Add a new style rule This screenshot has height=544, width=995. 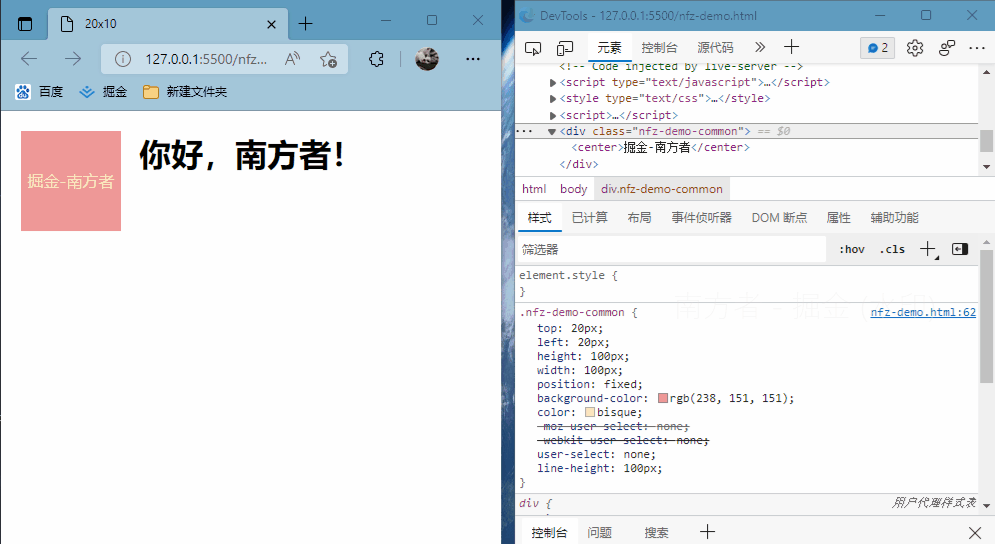(928, 249)
